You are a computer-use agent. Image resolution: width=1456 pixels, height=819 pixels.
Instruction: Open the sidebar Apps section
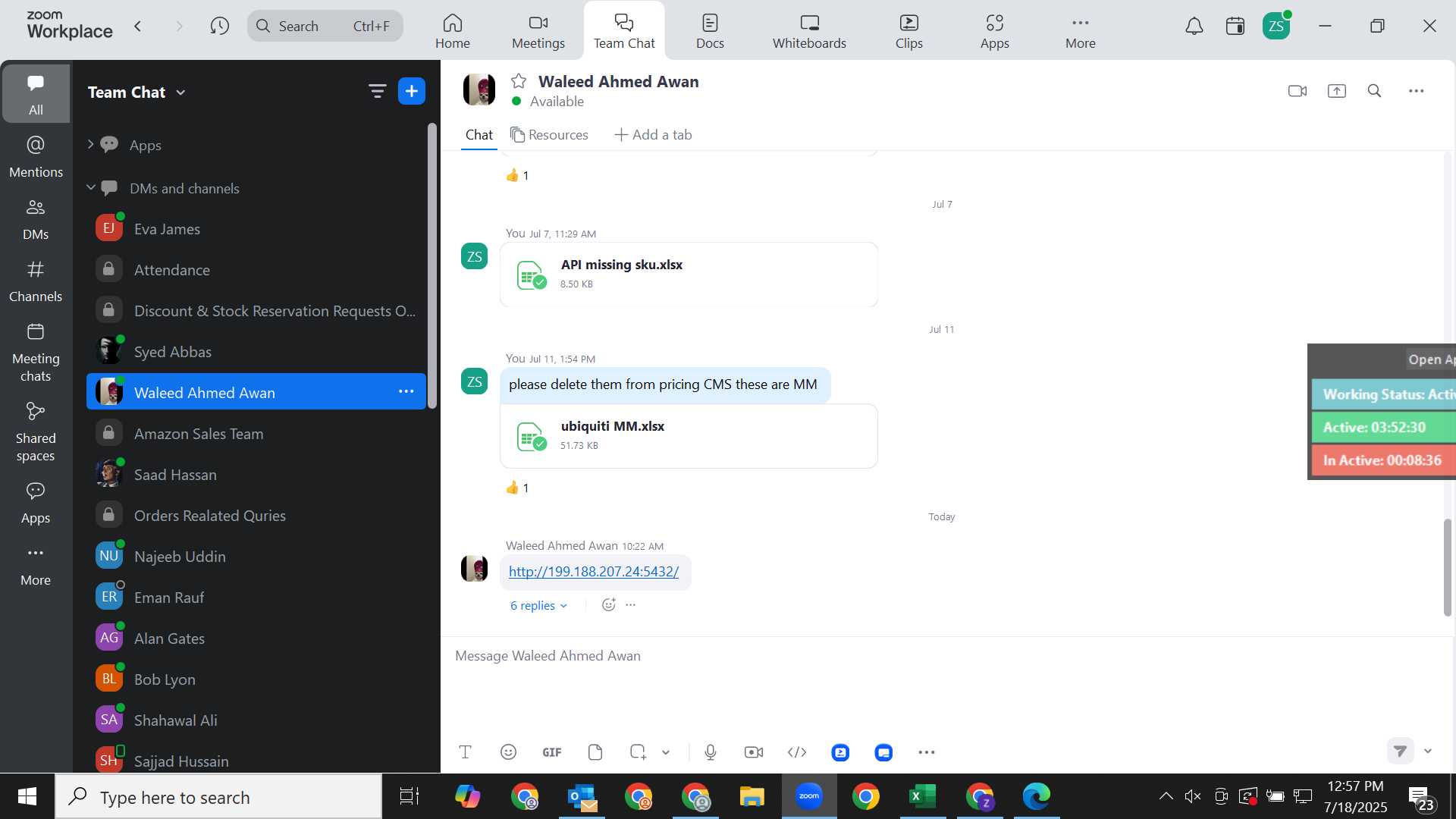coord(36,503)
